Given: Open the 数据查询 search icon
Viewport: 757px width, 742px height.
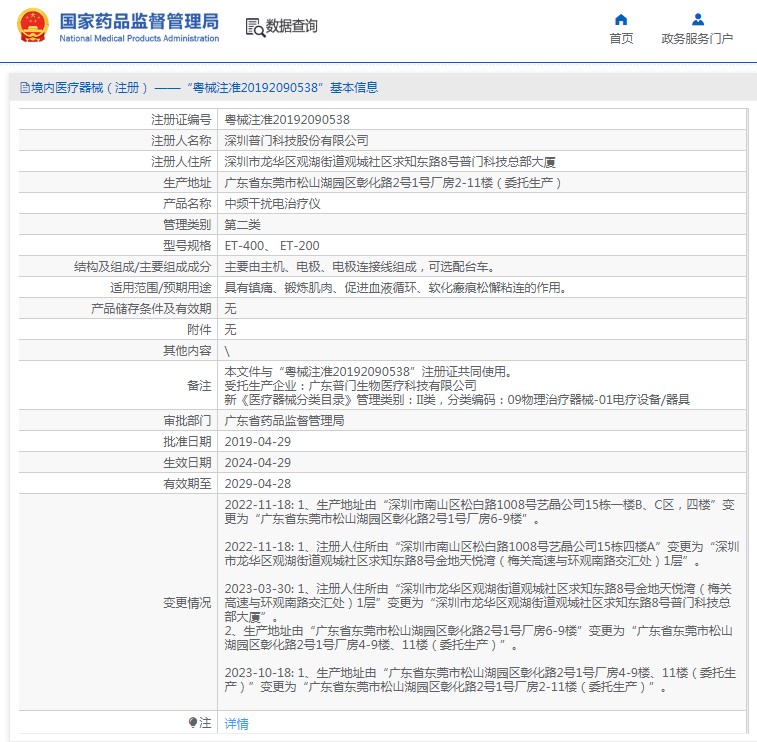Looking at the screenshot, I should click(255, 28).
